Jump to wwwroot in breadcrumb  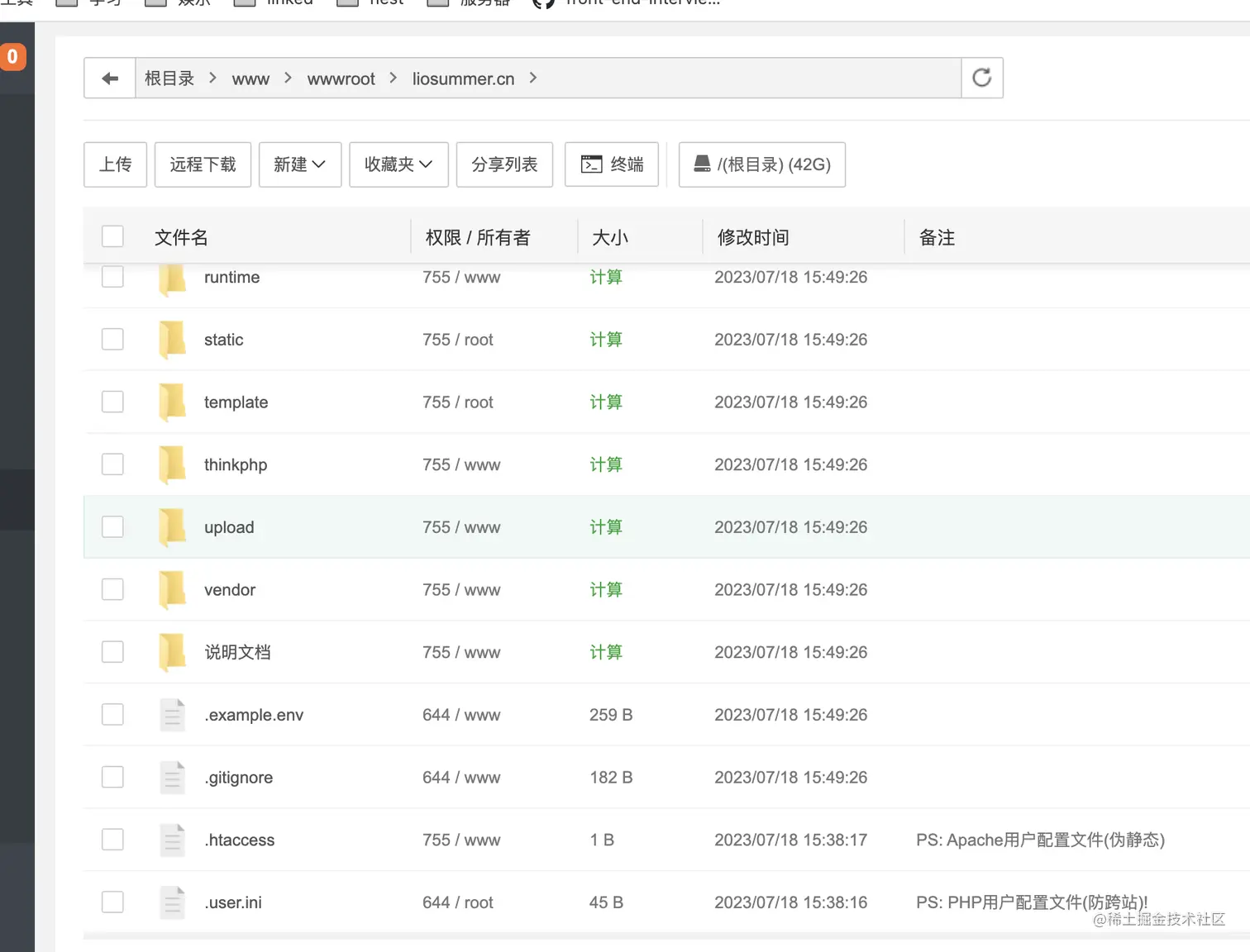point(341,79)
